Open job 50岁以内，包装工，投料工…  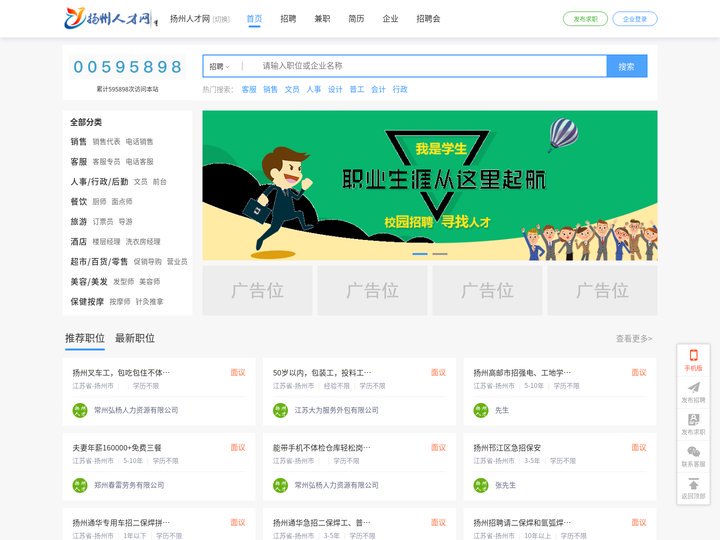[322, 372]
